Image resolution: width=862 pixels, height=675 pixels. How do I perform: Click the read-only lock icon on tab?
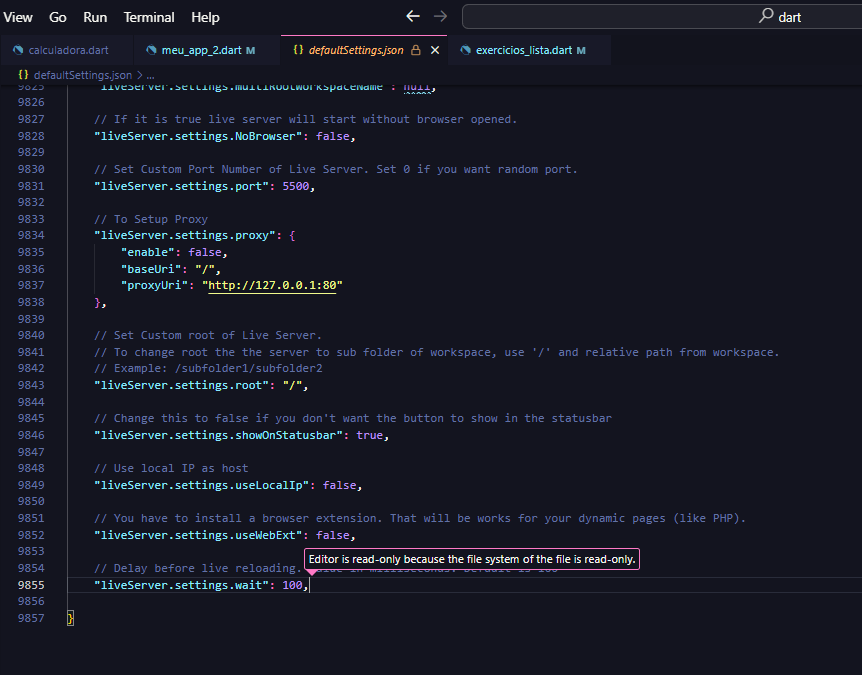pos(416,50)
